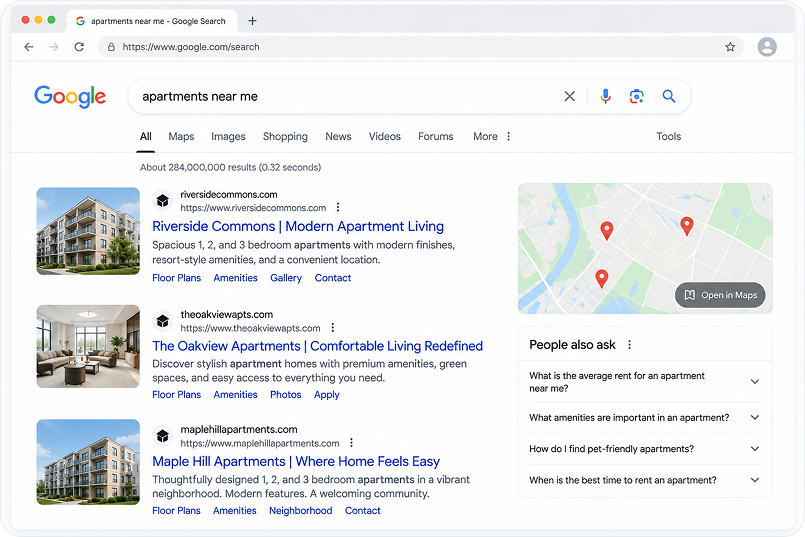Switch to the Maps search tab

coord(181,137)
